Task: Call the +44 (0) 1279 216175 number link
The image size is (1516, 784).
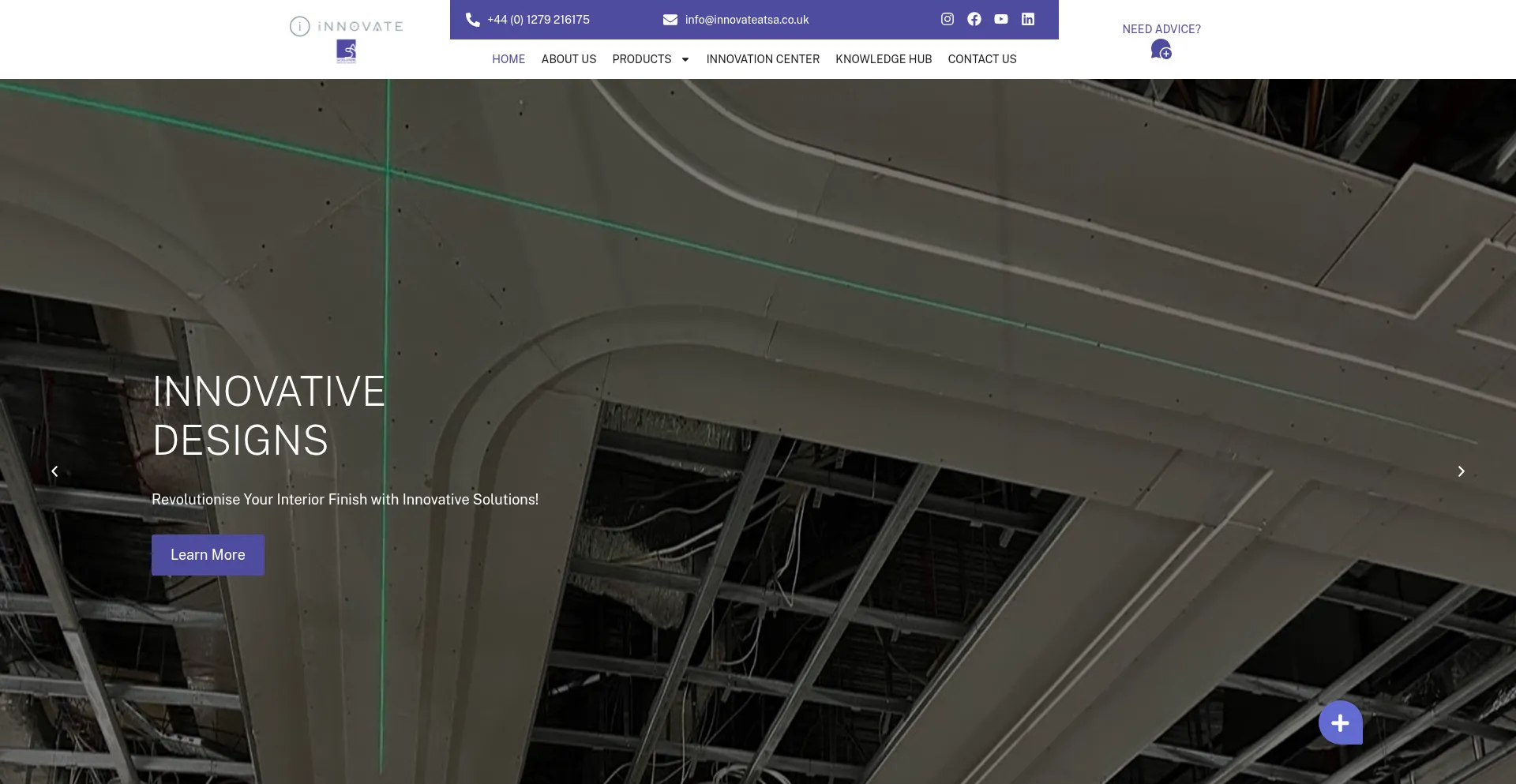Action: tap(538, 20)
